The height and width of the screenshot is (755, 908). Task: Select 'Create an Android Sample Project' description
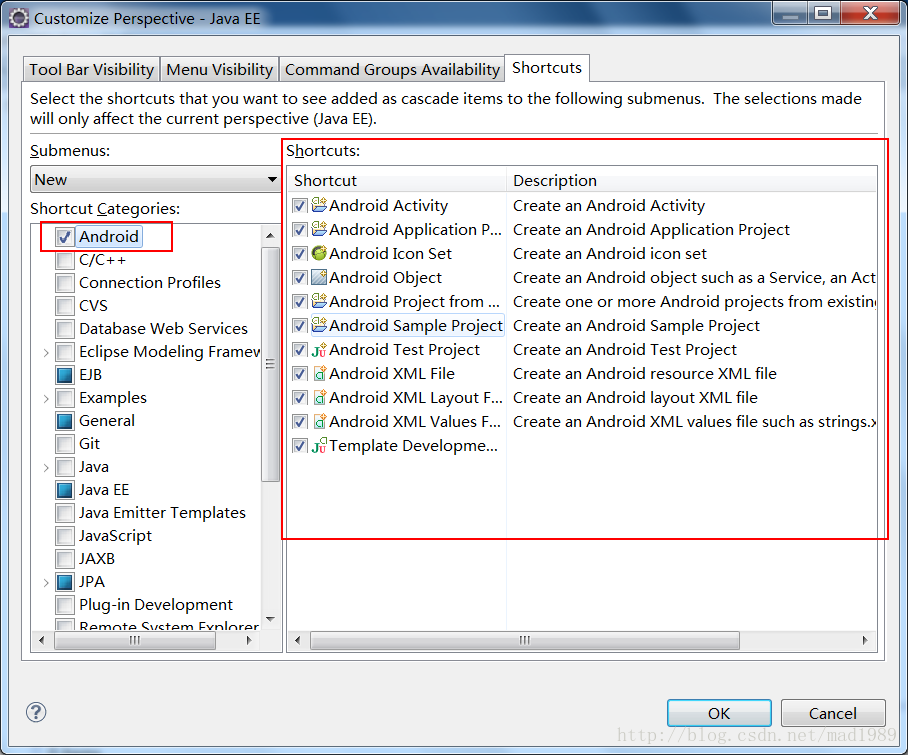point(636,325)
